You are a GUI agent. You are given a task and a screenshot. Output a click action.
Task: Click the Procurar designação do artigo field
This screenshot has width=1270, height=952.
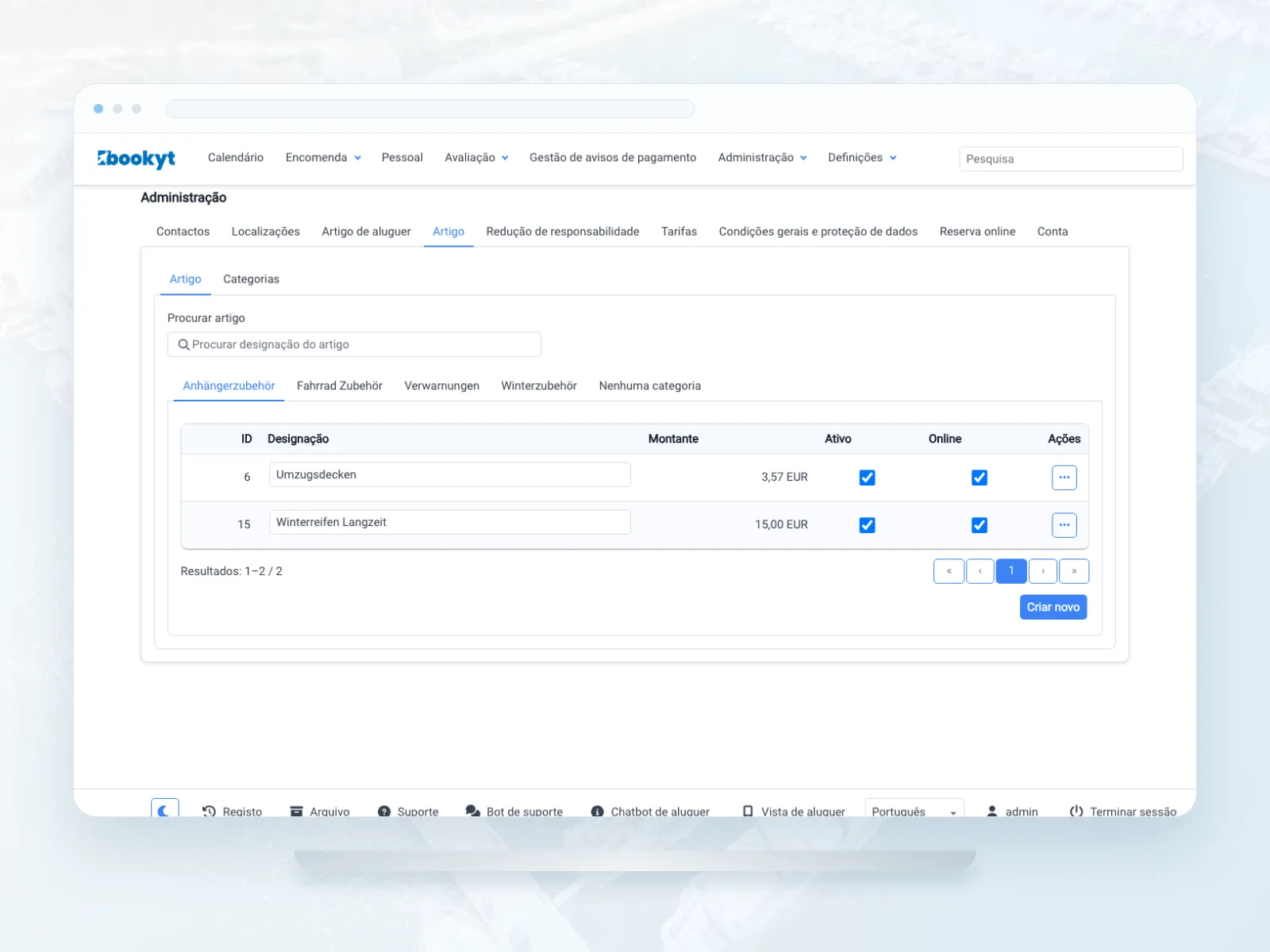[354, 344]
